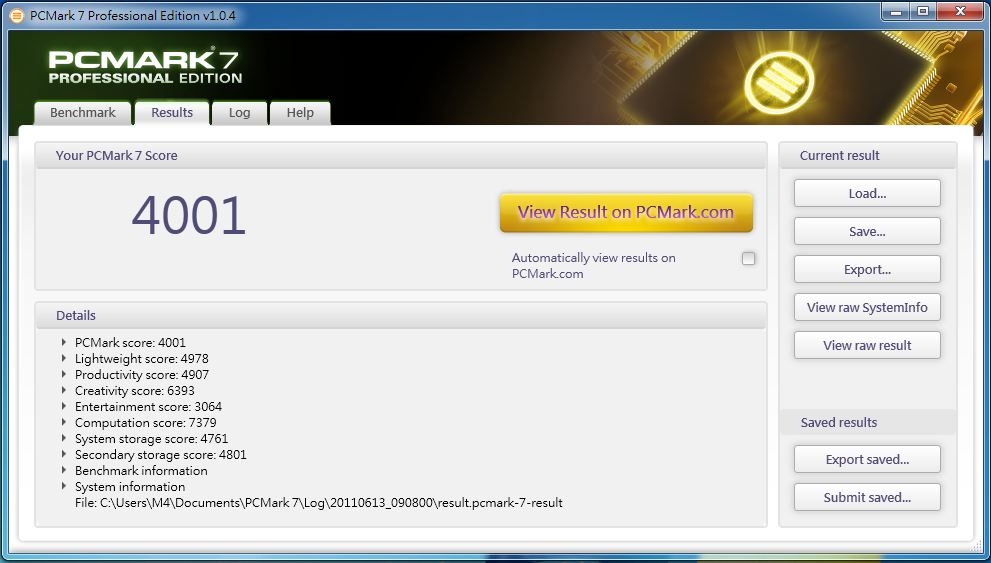Click View Result on PCMark.com button
The image size is (991, 563).
[x=625, y=213]
